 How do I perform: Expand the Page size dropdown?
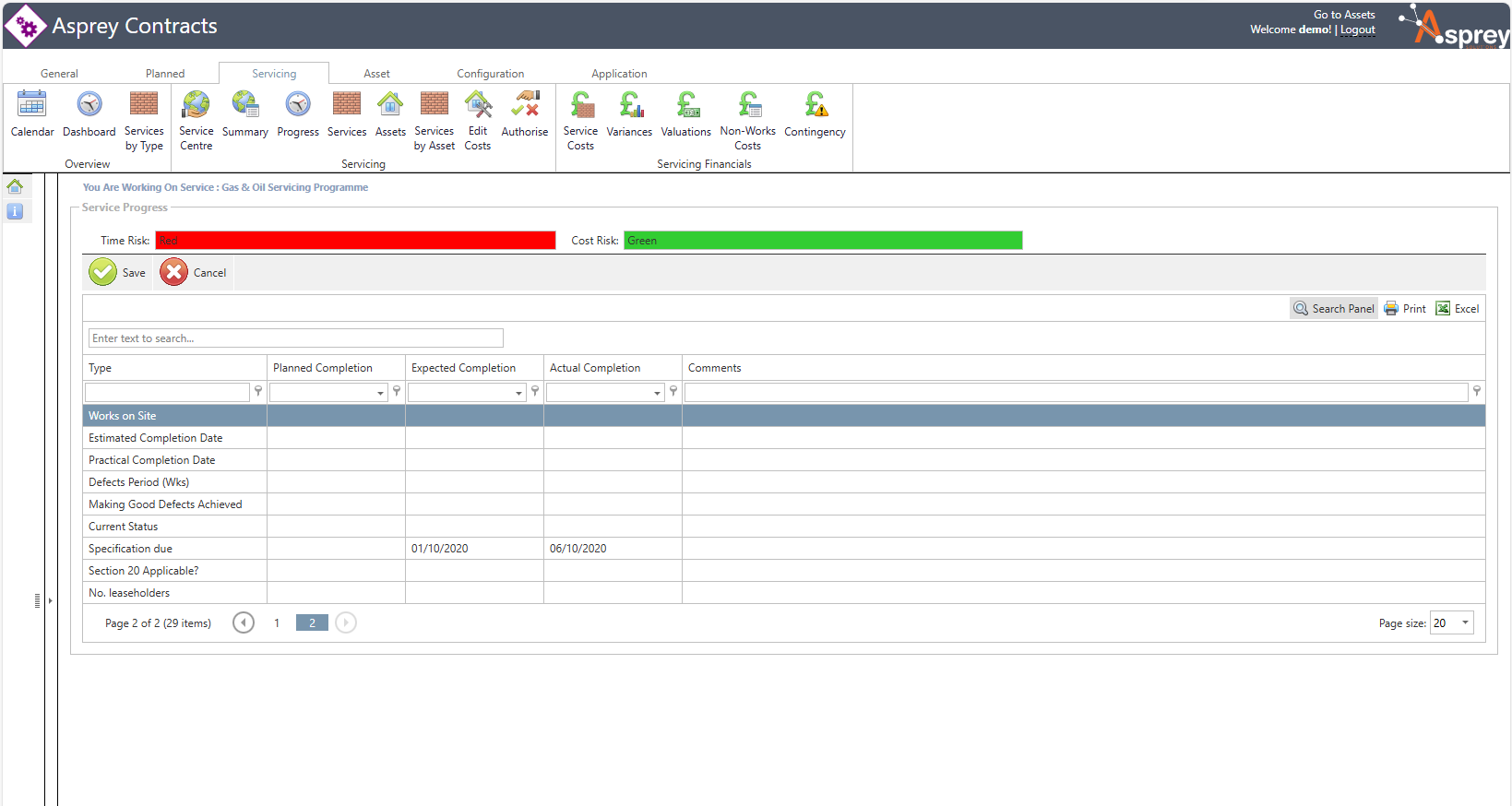(x=1465, y=622)
